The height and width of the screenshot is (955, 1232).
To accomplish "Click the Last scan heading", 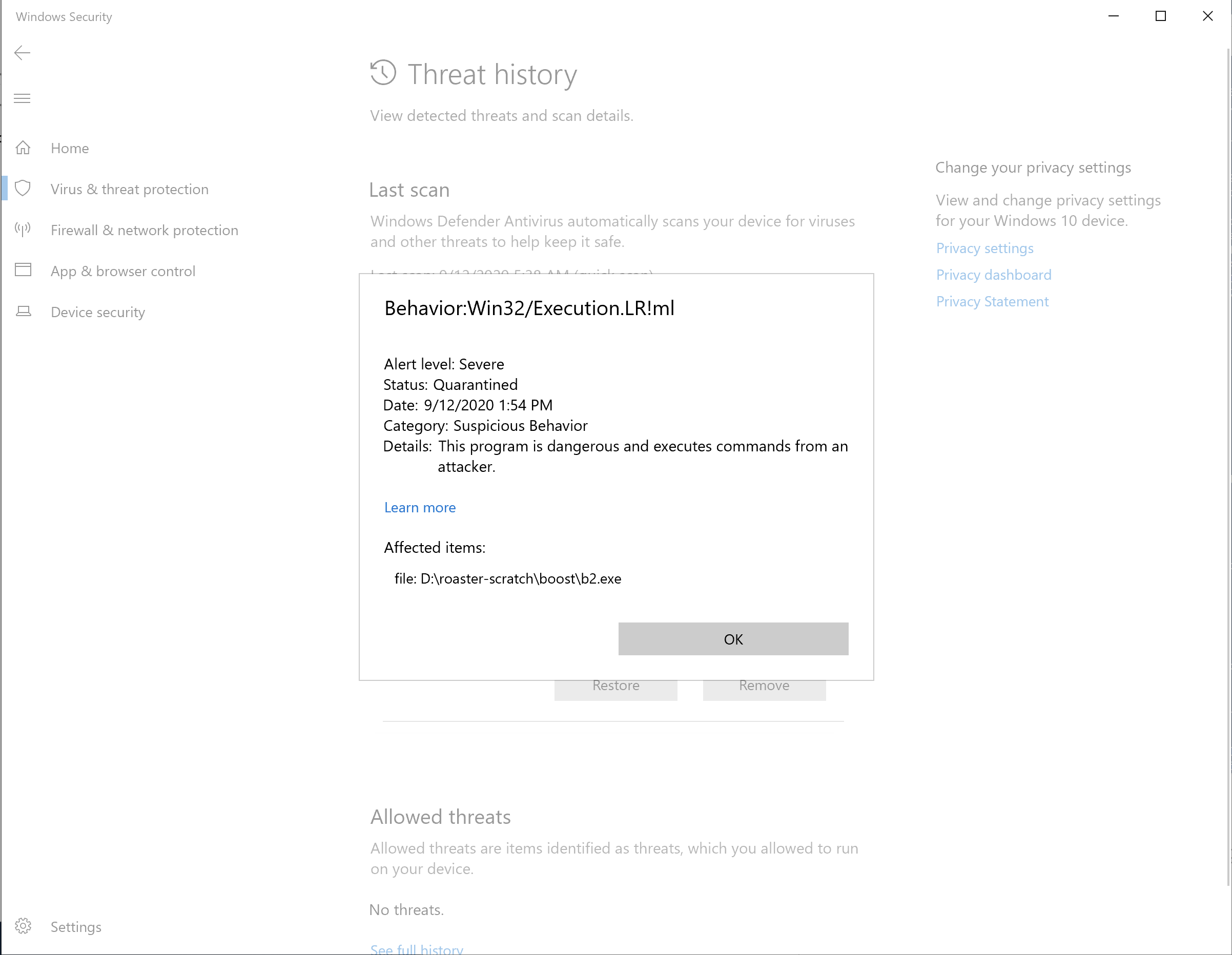I will click(409, 190).
